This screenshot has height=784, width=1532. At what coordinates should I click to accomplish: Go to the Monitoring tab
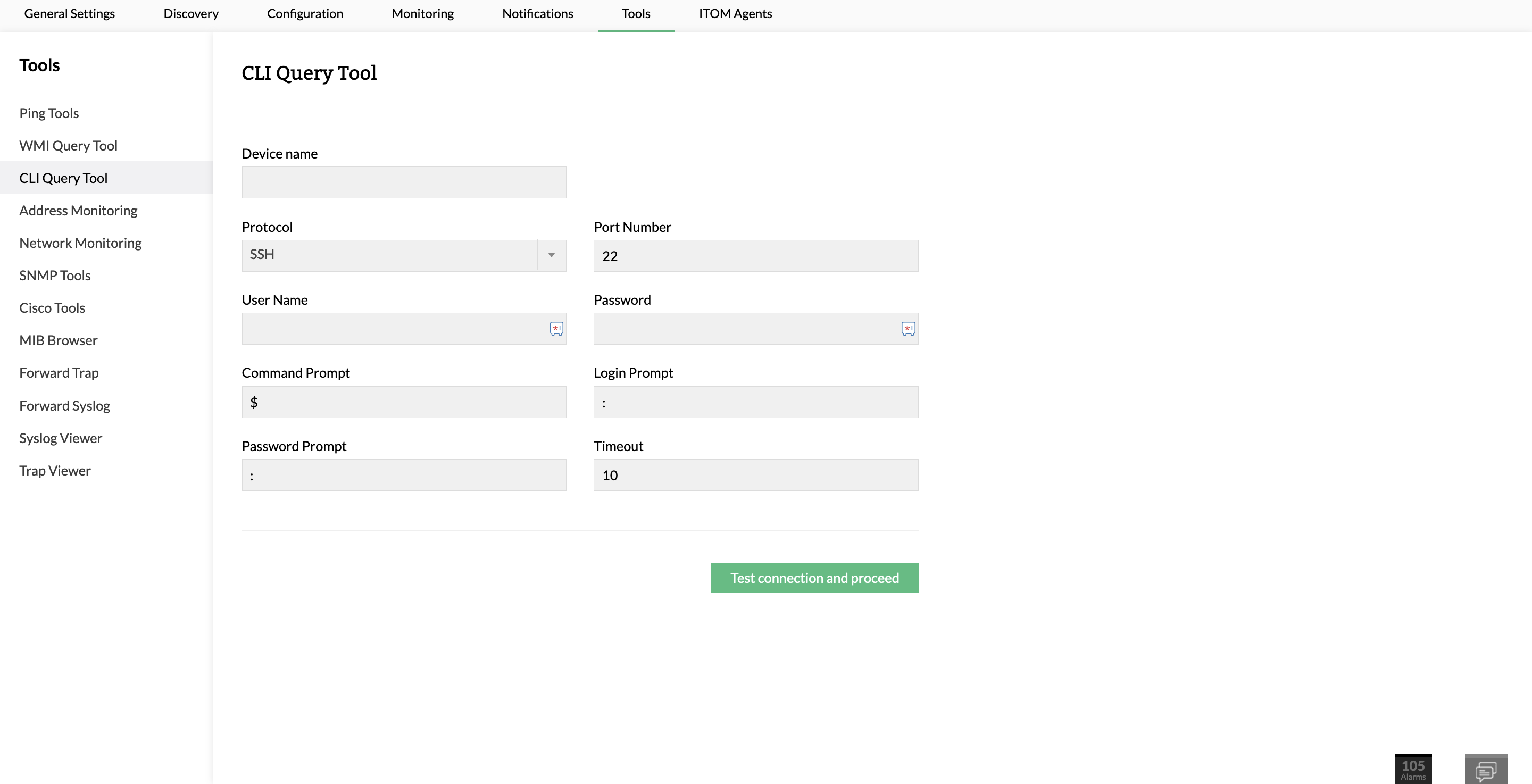tap(422, 14)
